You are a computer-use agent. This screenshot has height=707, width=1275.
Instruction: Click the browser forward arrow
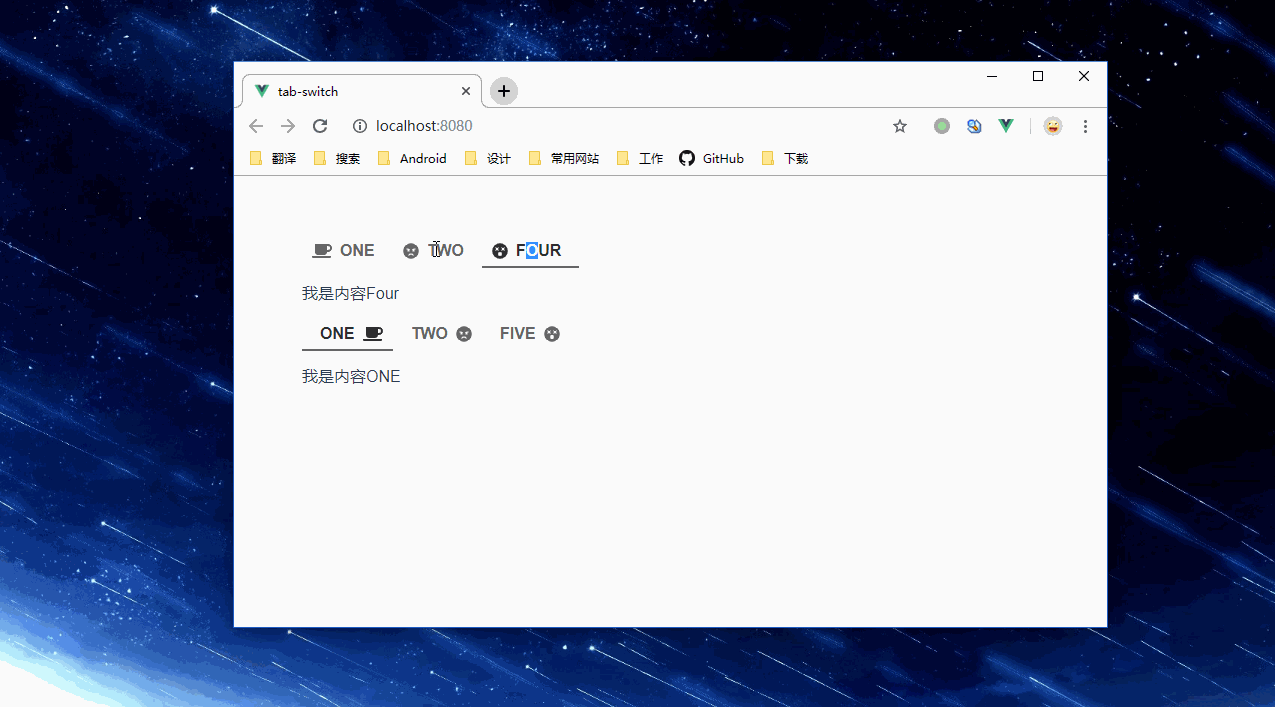pyautogui.click(x=288, y=126)
